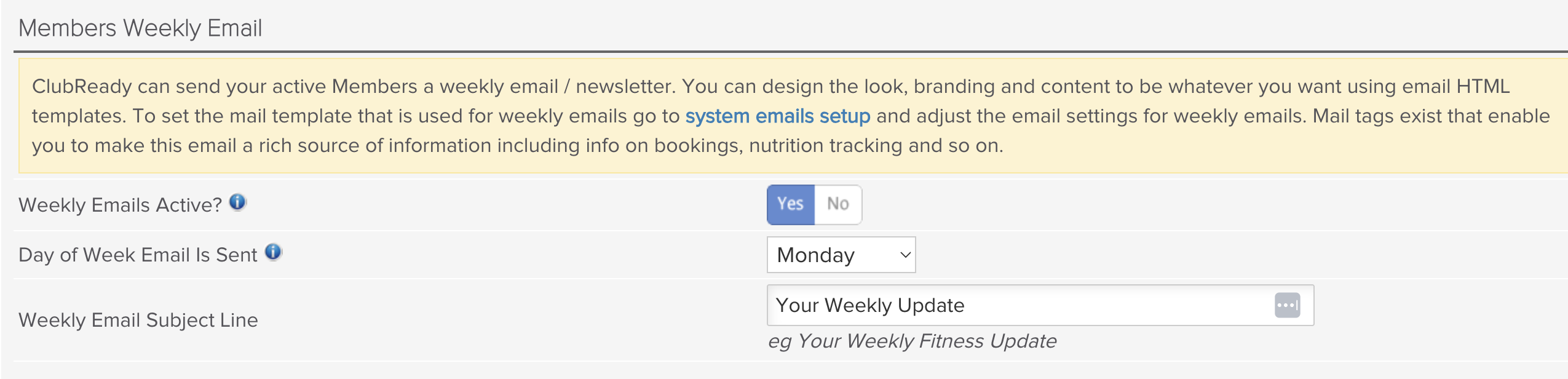The height and width of the screenshot is (379, 1568).
Task: Click the Weekly Email Subject Line label
Action: (x=138, y=320)
